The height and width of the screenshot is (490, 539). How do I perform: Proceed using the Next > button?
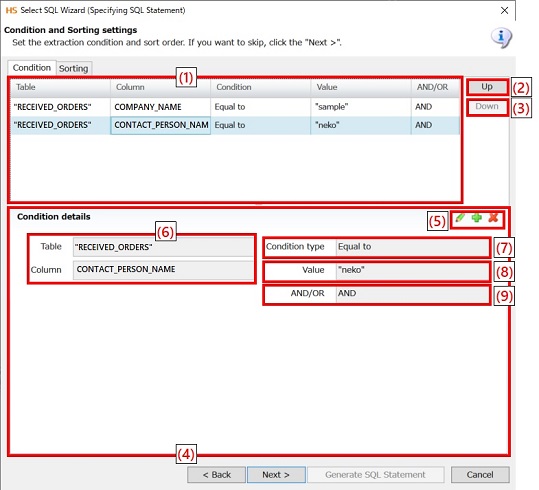coord(276,475)
